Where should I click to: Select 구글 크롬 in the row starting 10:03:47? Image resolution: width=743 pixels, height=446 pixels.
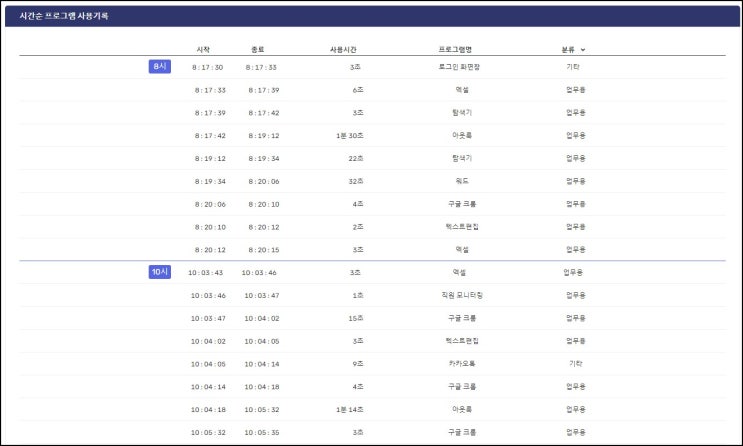coord(462,318)
